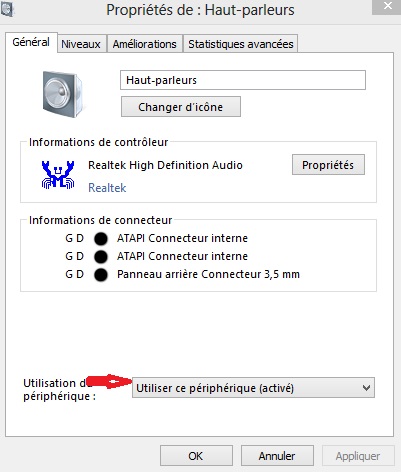Open the Améliorations tab
The height and width of the screenshot is (472, 401).
click(144, 44)
